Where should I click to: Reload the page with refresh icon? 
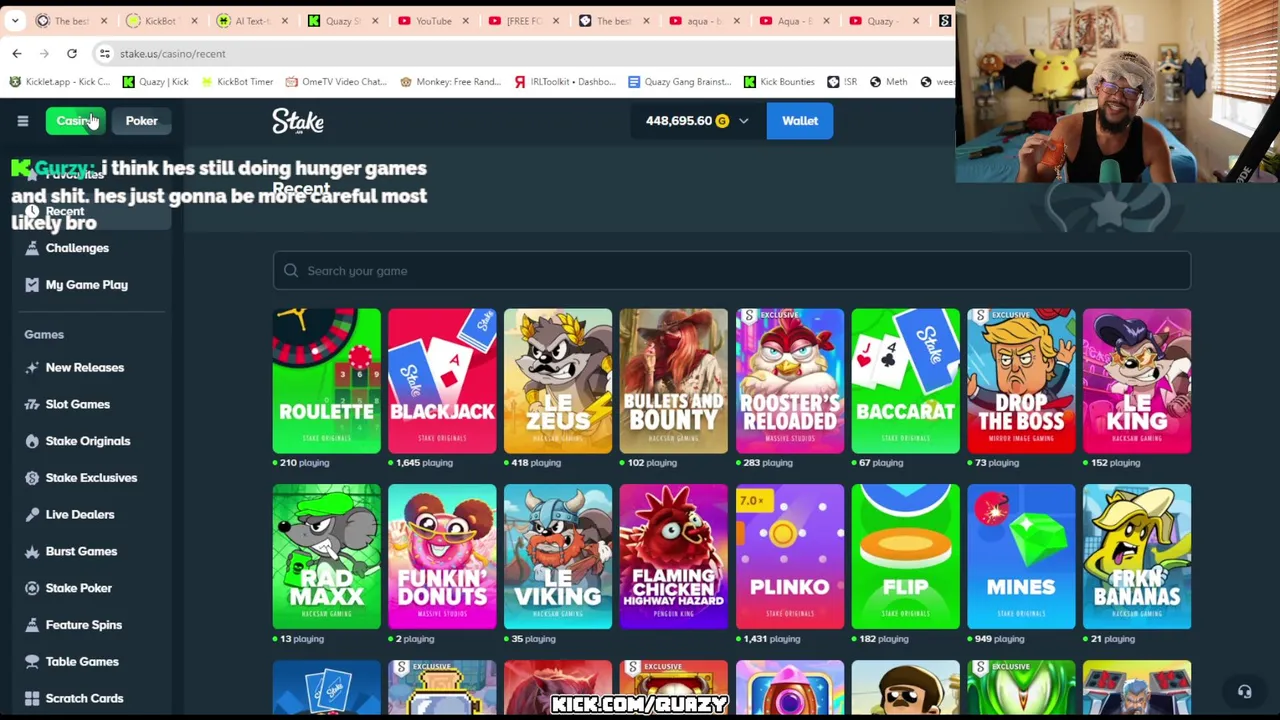72,53
